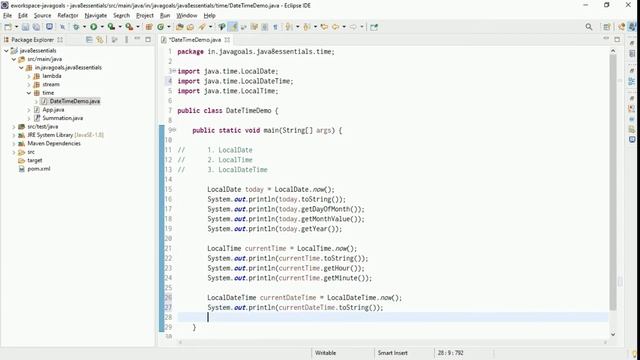This screenshot has height=360, width=640.
Task: Toggle Link with Editor in Package Explorer
Action: tap(100, 40)
